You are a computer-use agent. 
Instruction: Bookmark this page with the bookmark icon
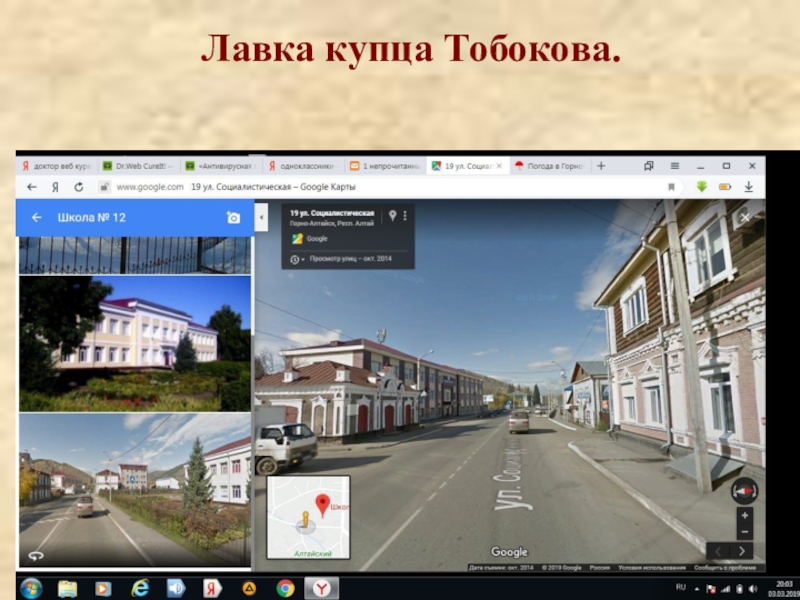[x=671, y=187]
